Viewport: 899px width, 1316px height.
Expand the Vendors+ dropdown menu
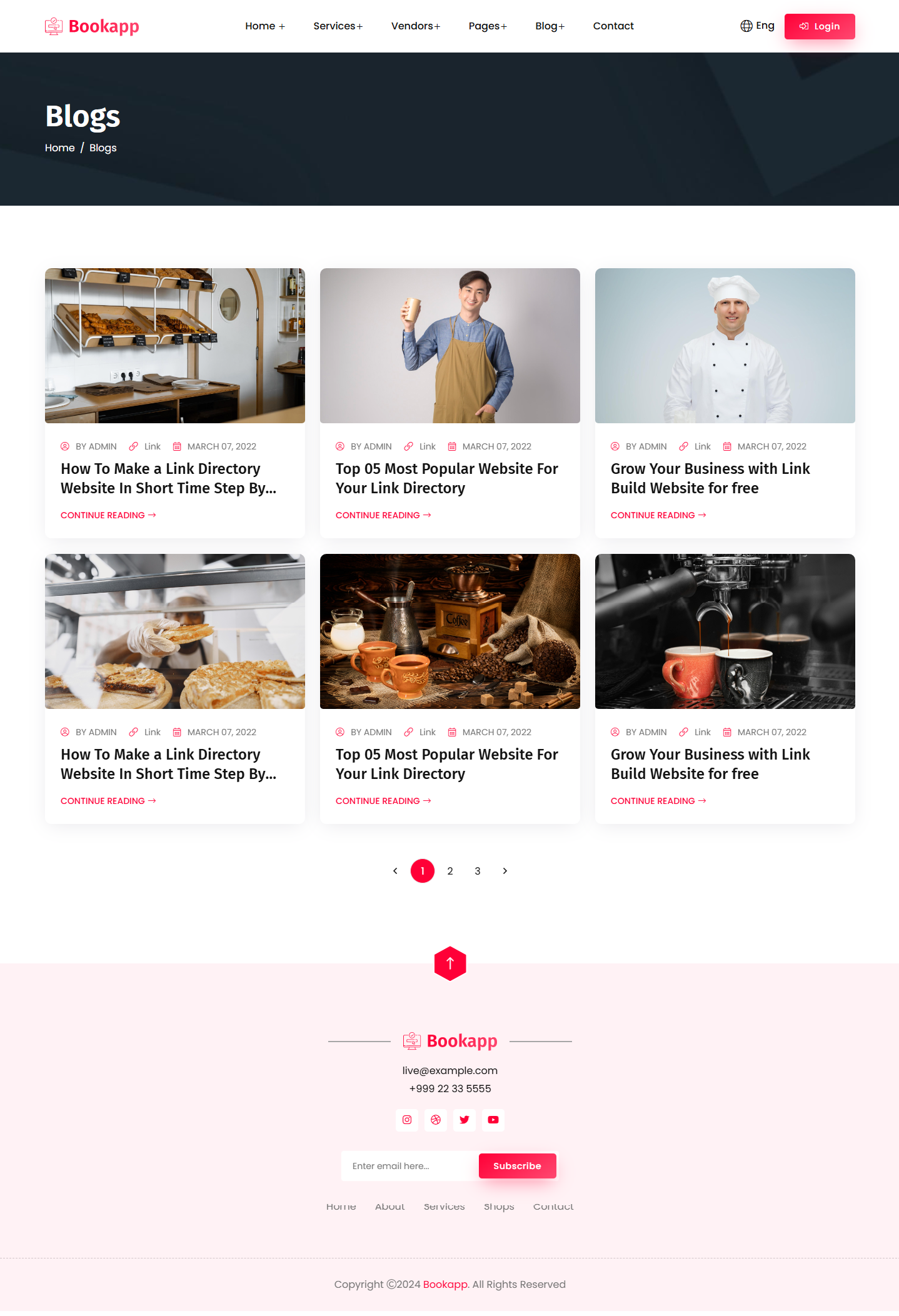[416, 26]
